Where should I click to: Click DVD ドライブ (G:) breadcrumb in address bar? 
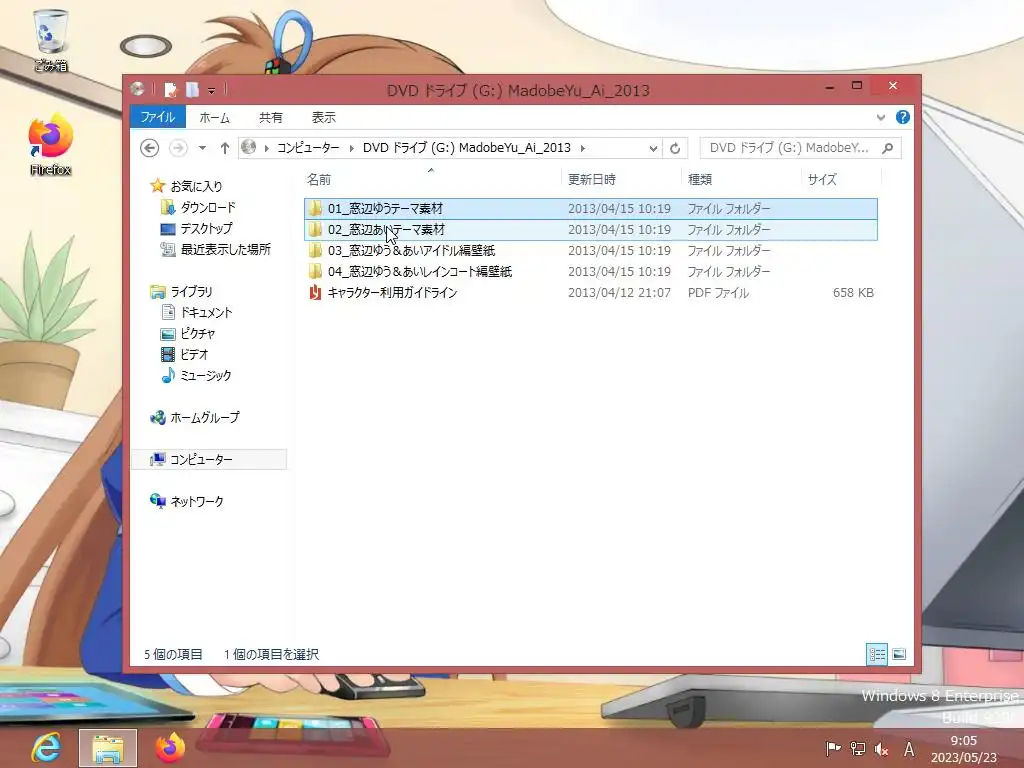click(x=466, y=148)
